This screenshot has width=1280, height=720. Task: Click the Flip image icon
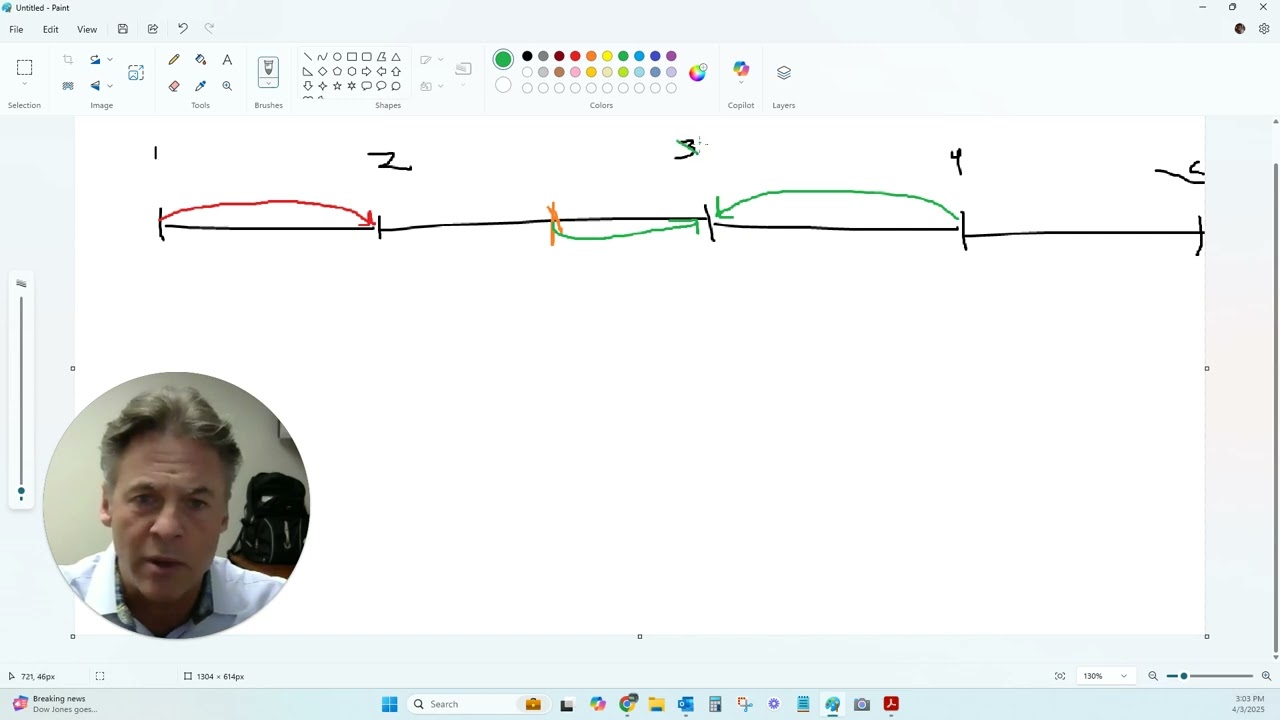click(95, 86)
